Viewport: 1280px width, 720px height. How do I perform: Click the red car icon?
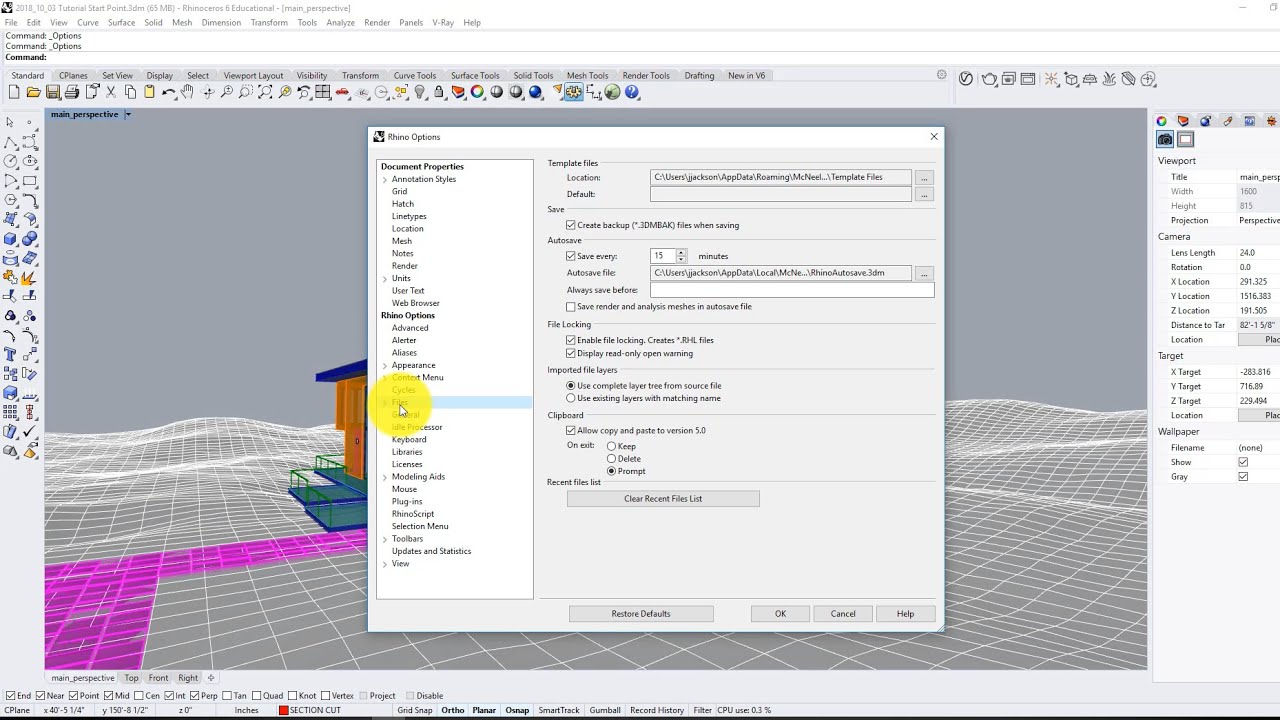pyautogui.click(x=342, y=92)
